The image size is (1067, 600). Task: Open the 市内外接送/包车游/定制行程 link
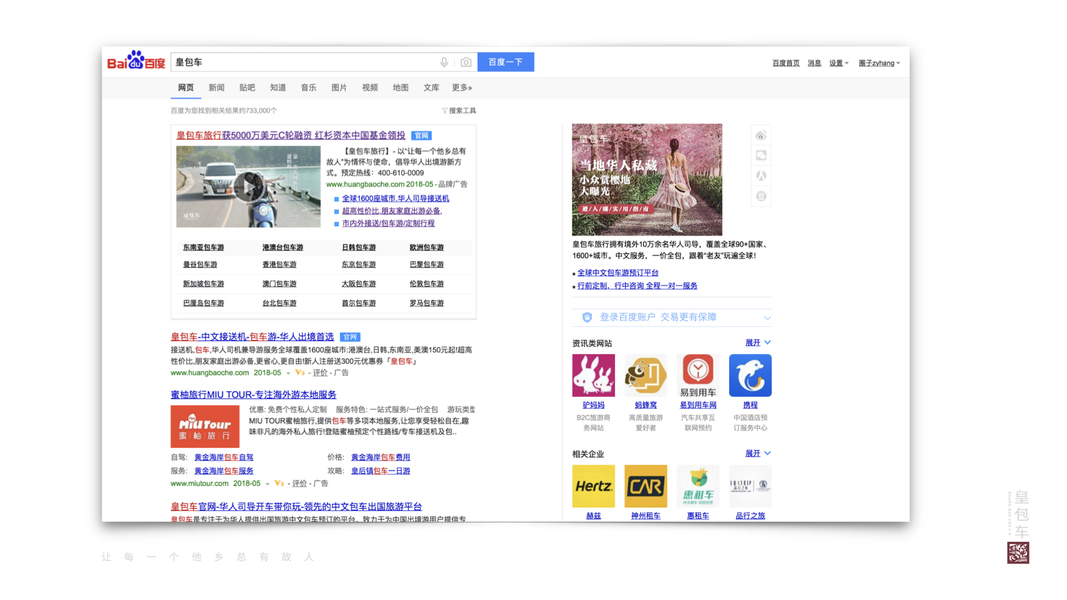click(388, 223)
